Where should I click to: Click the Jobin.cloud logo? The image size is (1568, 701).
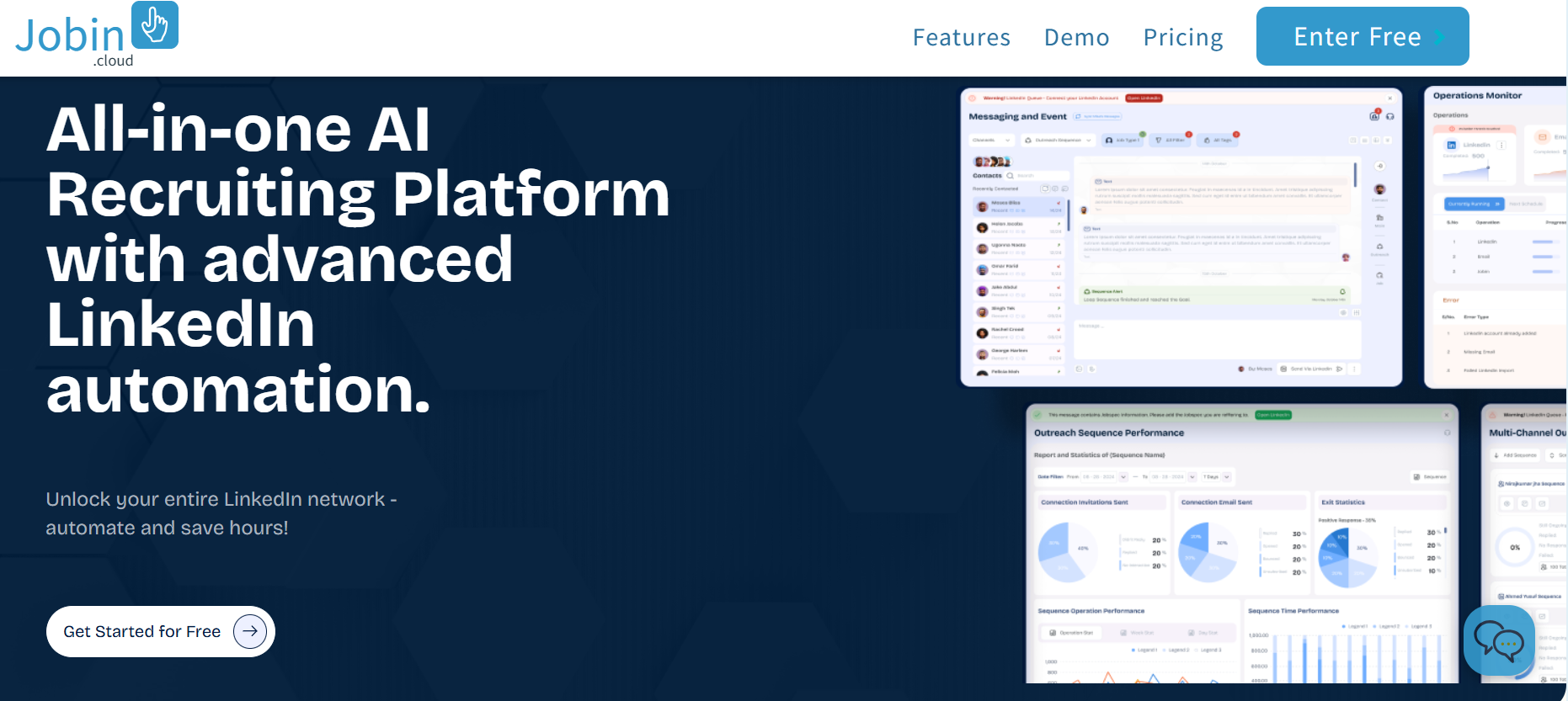pos(97,35)
